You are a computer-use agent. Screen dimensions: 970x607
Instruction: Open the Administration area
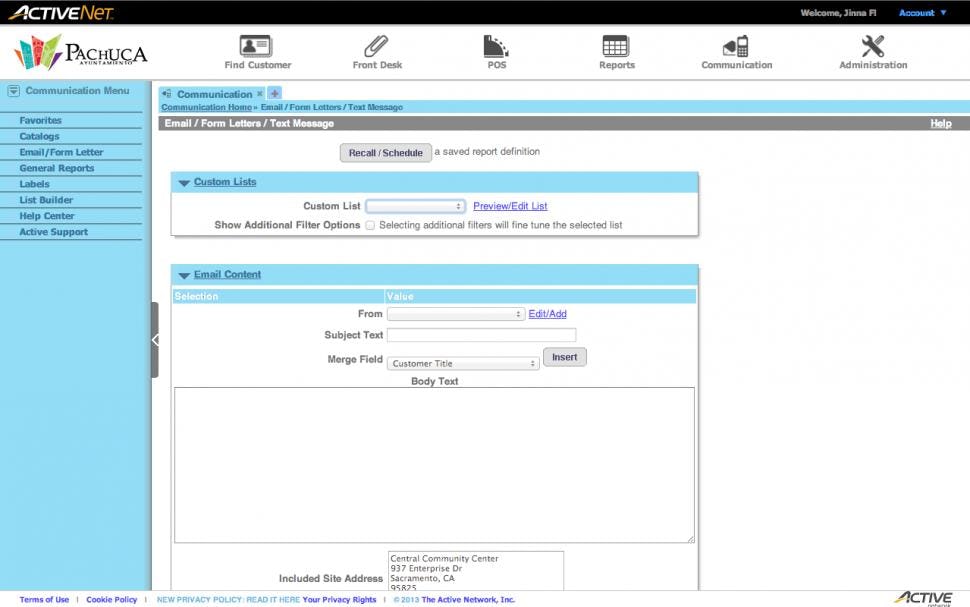point(871,50)
